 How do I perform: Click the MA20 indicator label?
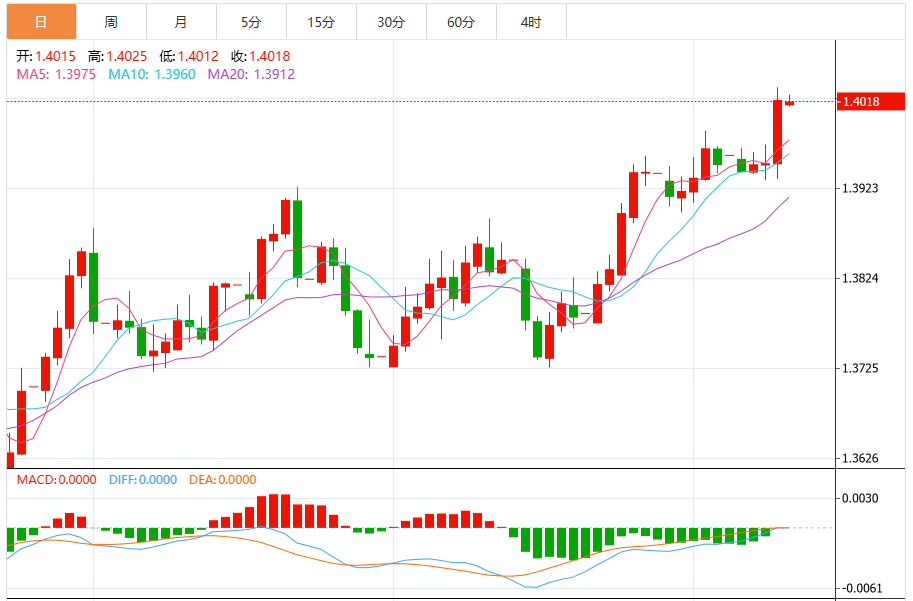pos(251,75)
